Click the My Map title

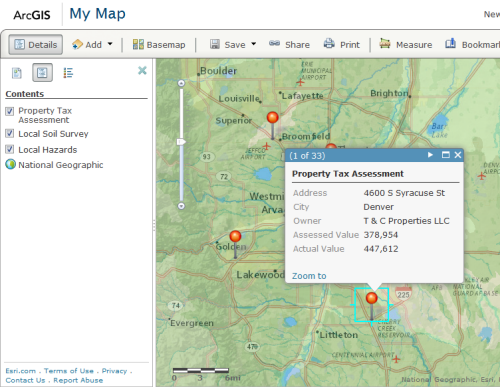(97, 14)
